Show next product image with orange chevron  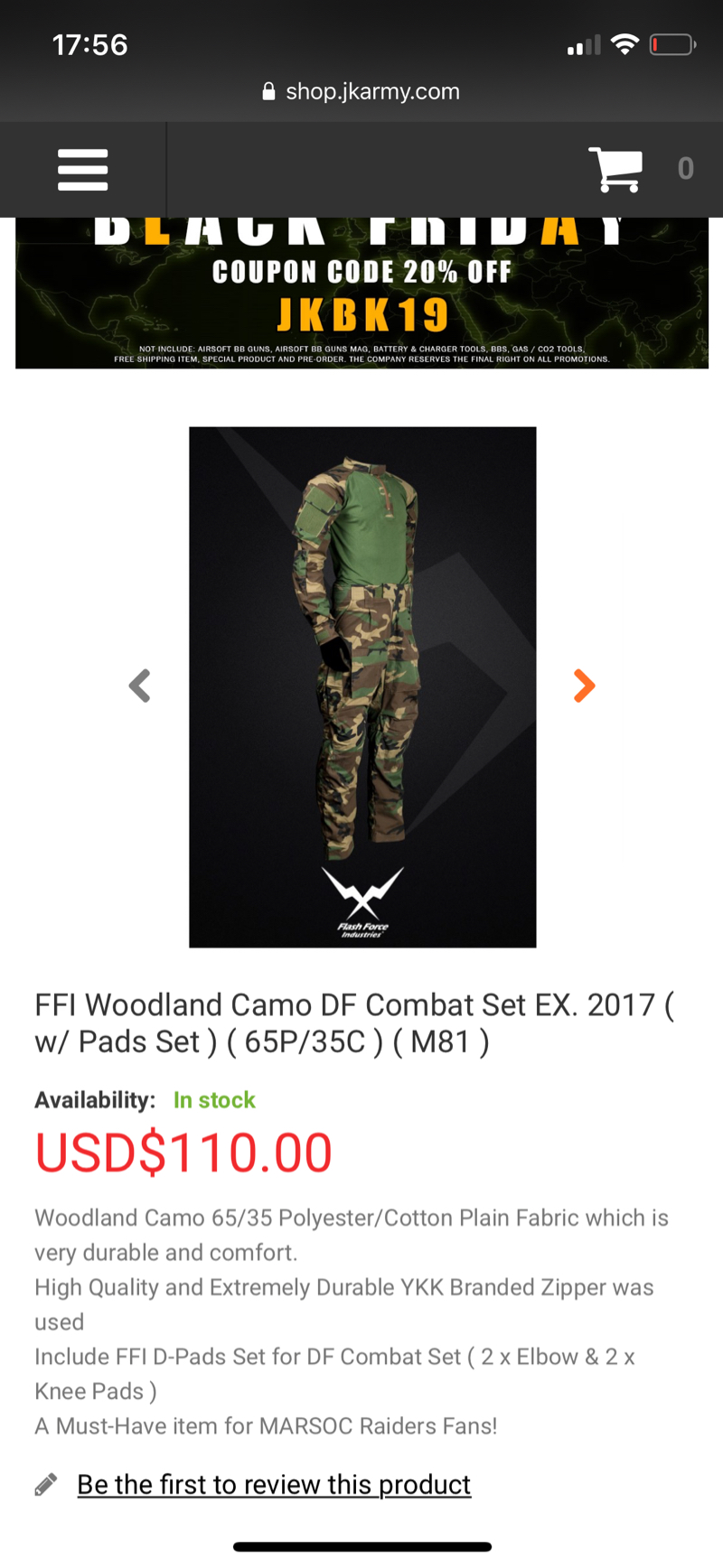585,686
